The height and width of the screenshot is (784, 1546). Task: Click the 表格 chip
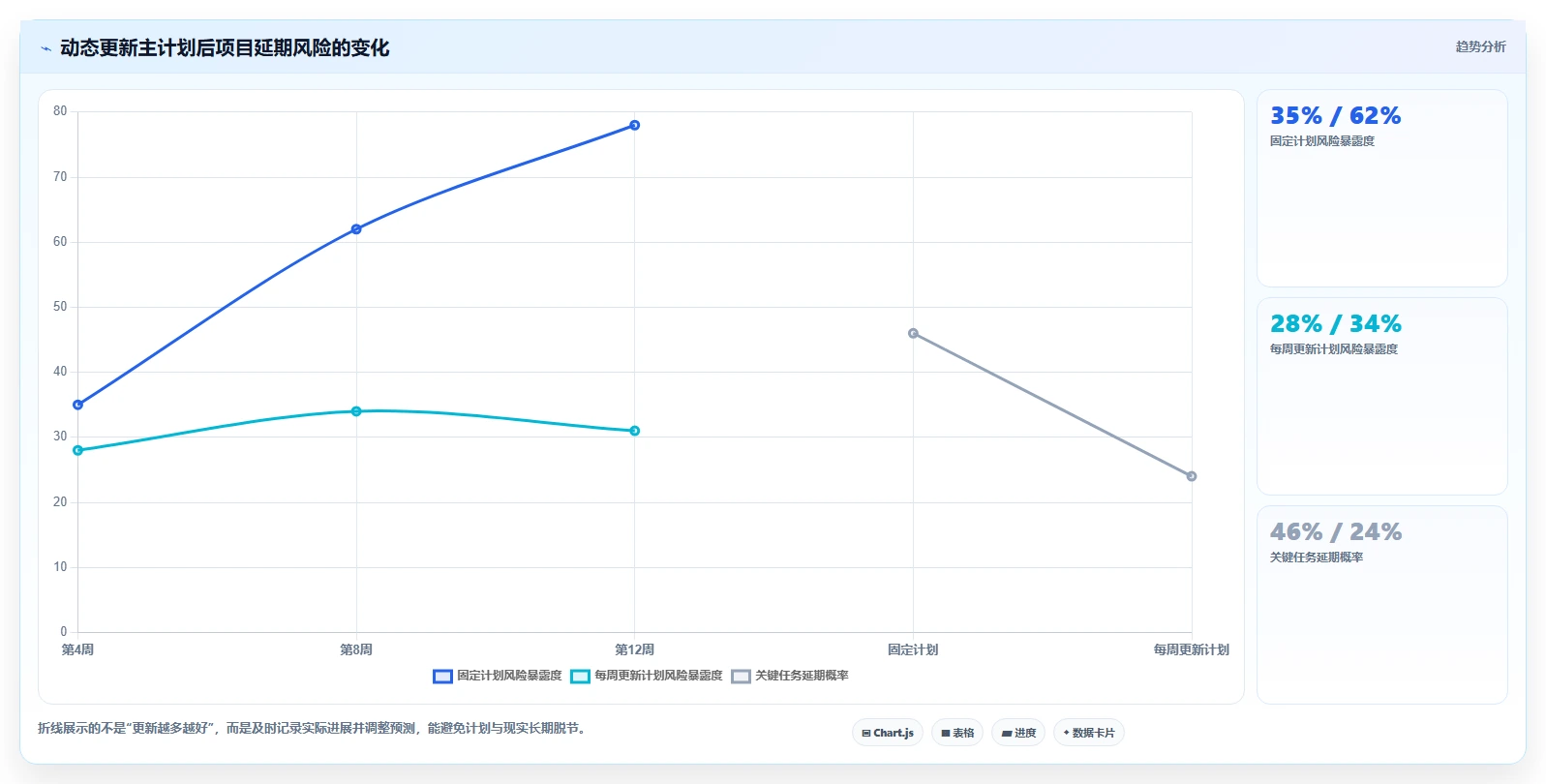957,733
